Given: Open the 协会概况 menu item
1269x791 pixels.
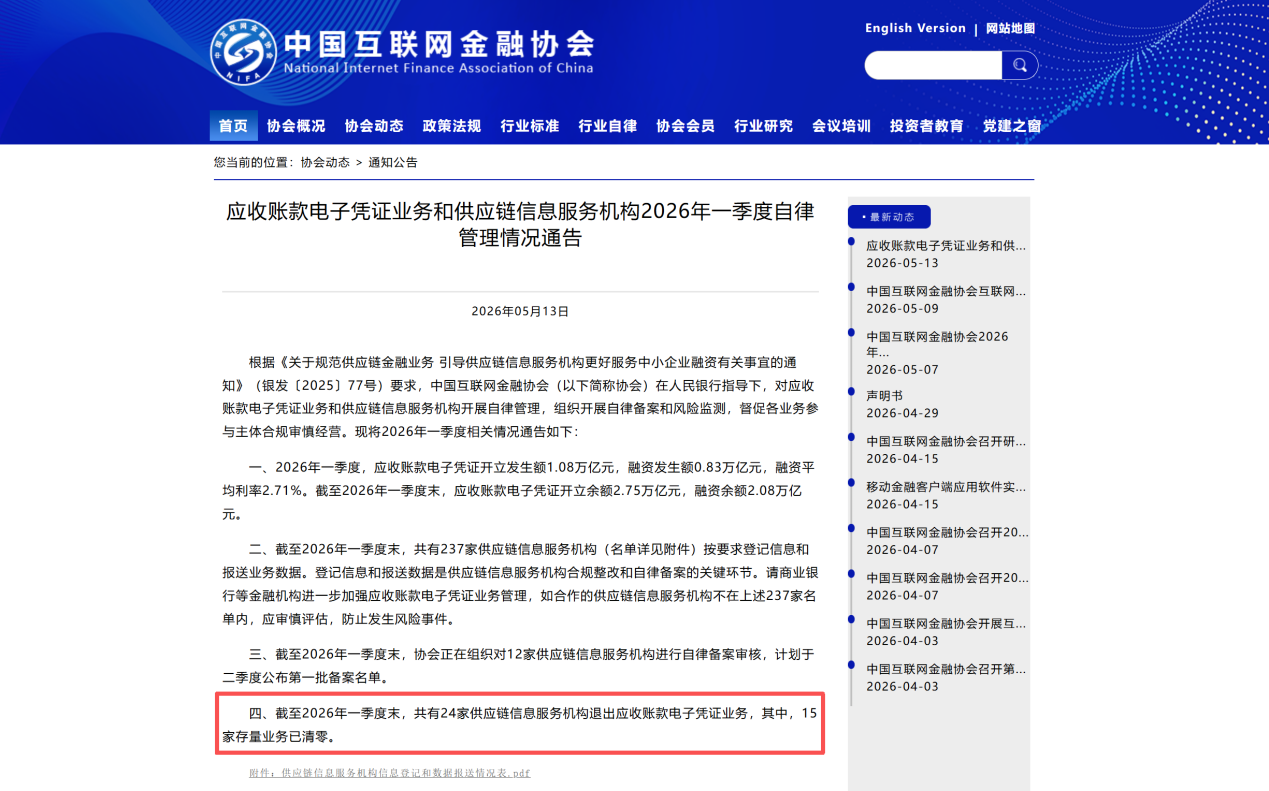Looking at the screenshot, I should click(296, 126).
